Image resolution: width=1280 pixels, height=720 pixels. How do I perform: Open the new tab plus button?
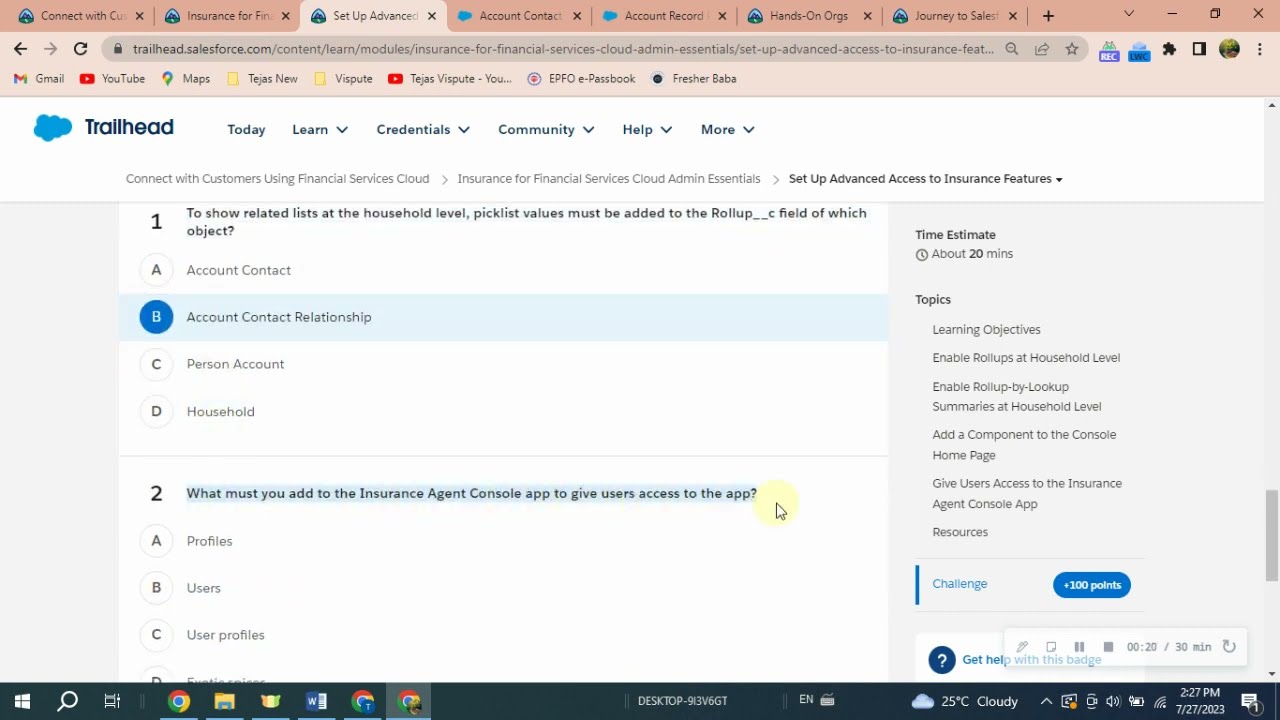[1048, 16]
